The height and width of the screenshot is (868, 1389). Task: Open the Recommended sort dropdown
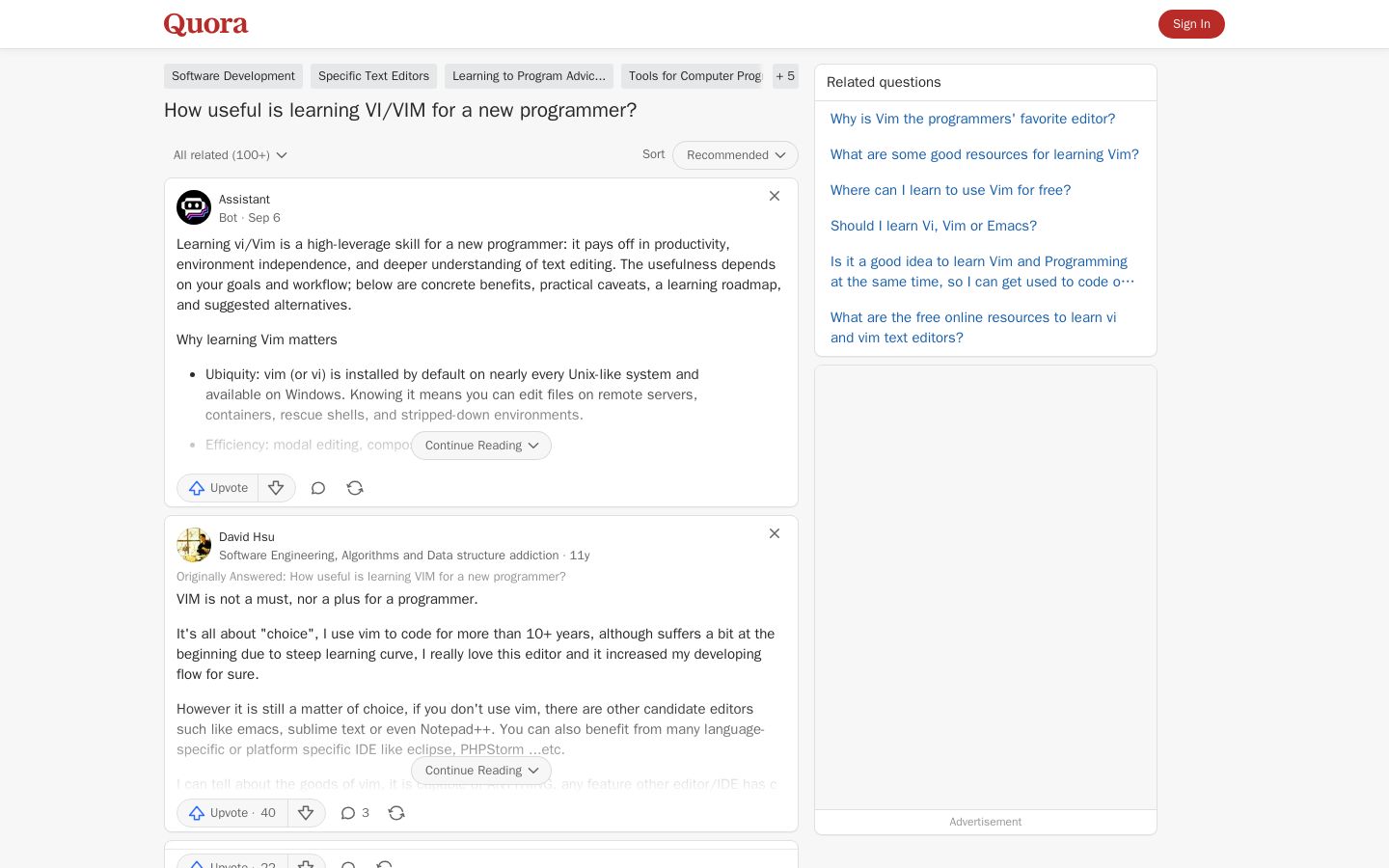pyautogui.click(x=735, y=155)
